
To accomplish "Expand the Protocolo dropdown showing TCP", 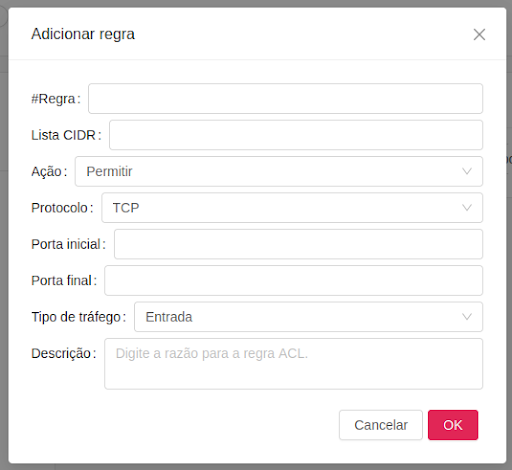I will (x=292, y=208).
